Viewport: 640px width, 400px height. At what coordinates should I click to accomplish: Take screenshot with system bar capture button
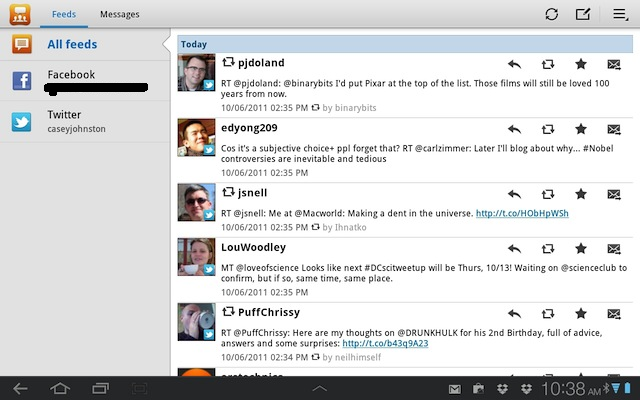[139, 388]
